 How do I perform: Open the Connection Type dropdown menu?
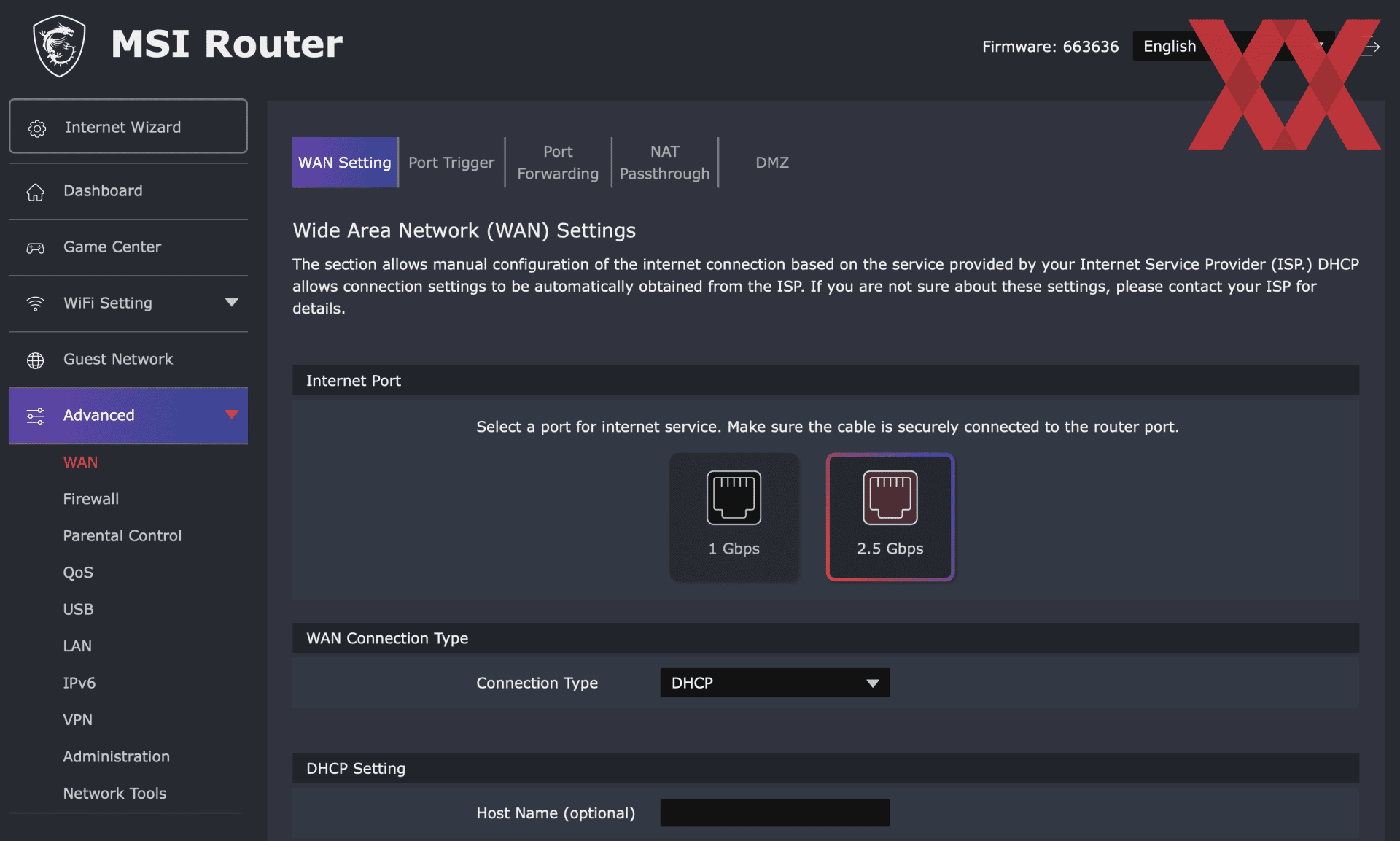pos(775,682)
